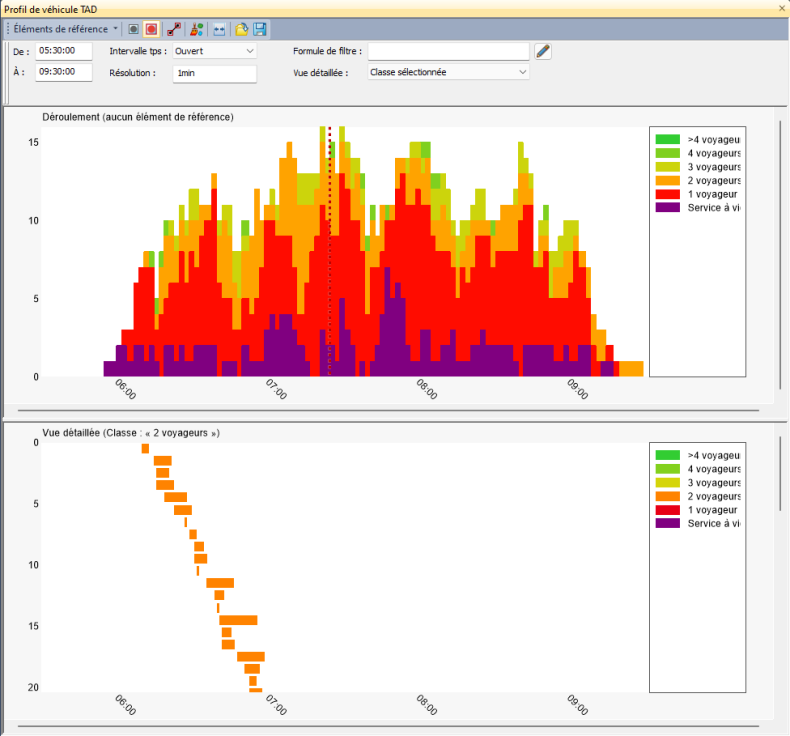This screenshot has height=736, width=790.
Task: Click the open folder toolbar icon
Action: (241, 29)
